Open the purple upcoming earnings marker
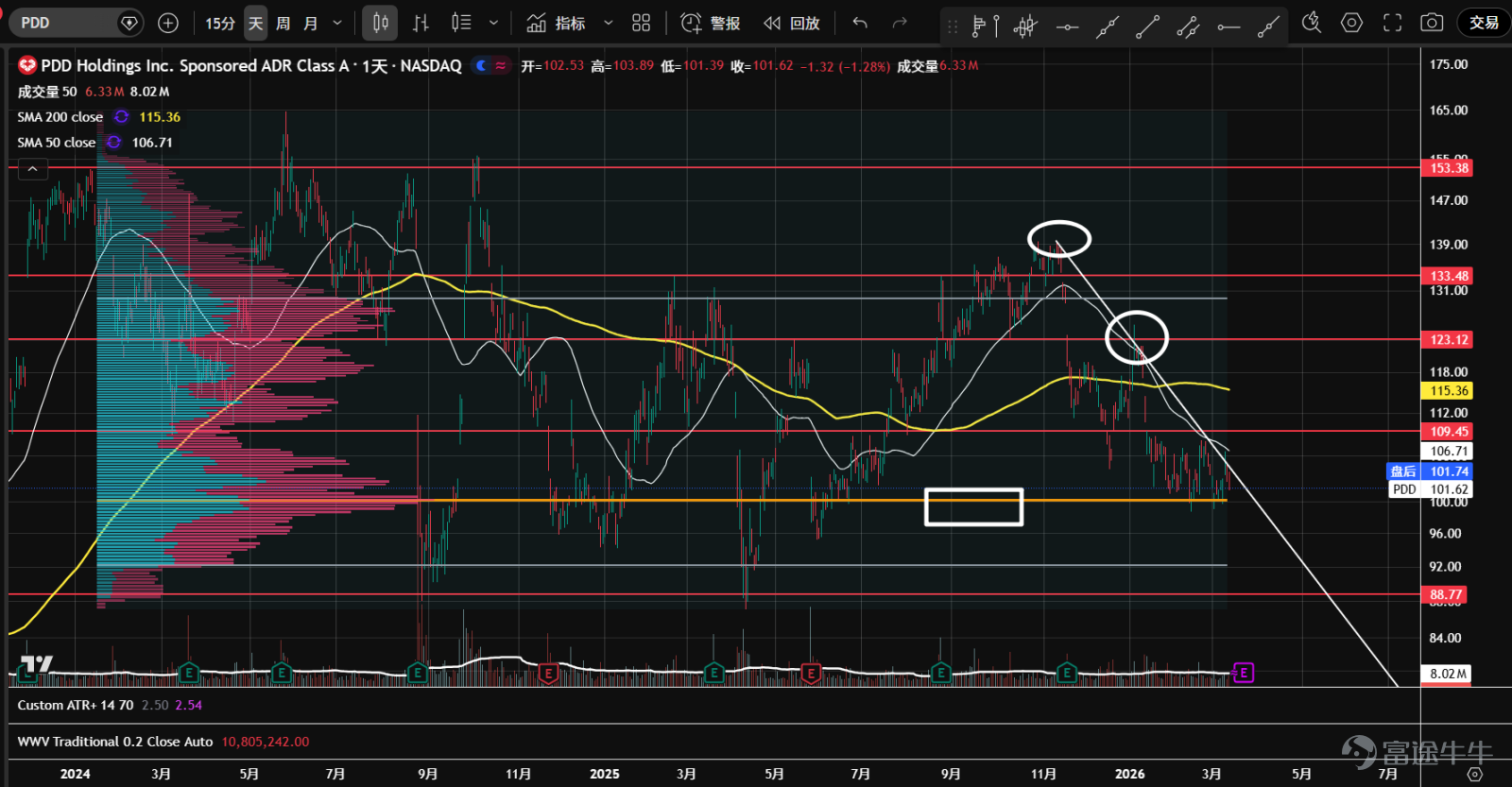This screenshot has width=1512, height=787. 1244,673
